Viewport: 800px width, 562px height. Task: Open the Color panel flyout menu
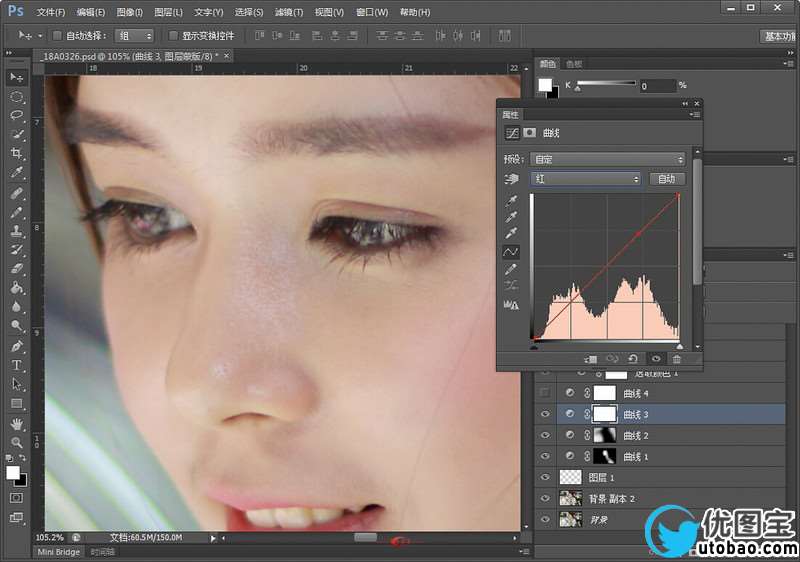pos(788,63)
